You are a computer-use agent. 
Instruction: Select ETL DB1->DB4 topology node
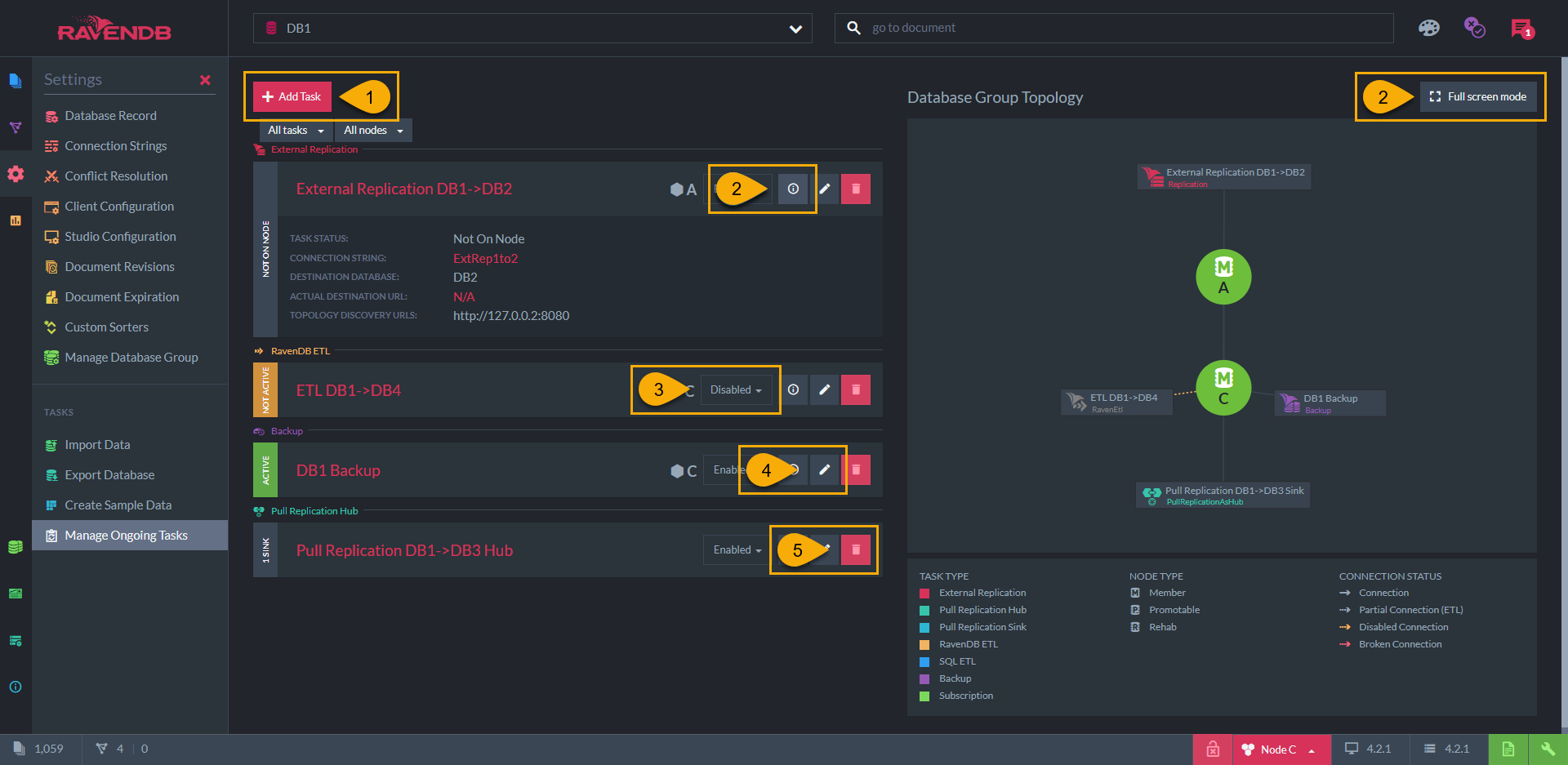pos(1116,403)
